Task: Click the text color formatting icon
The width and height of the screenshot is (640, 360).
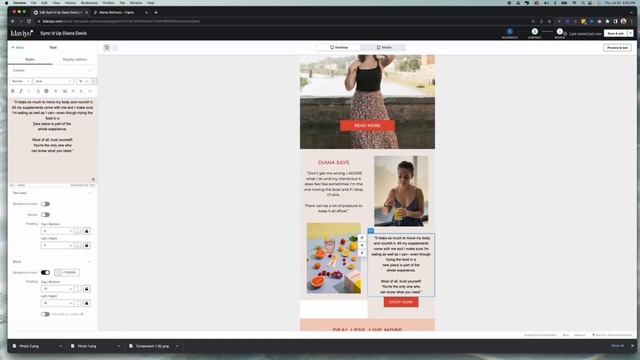Action: pos(38,91)
